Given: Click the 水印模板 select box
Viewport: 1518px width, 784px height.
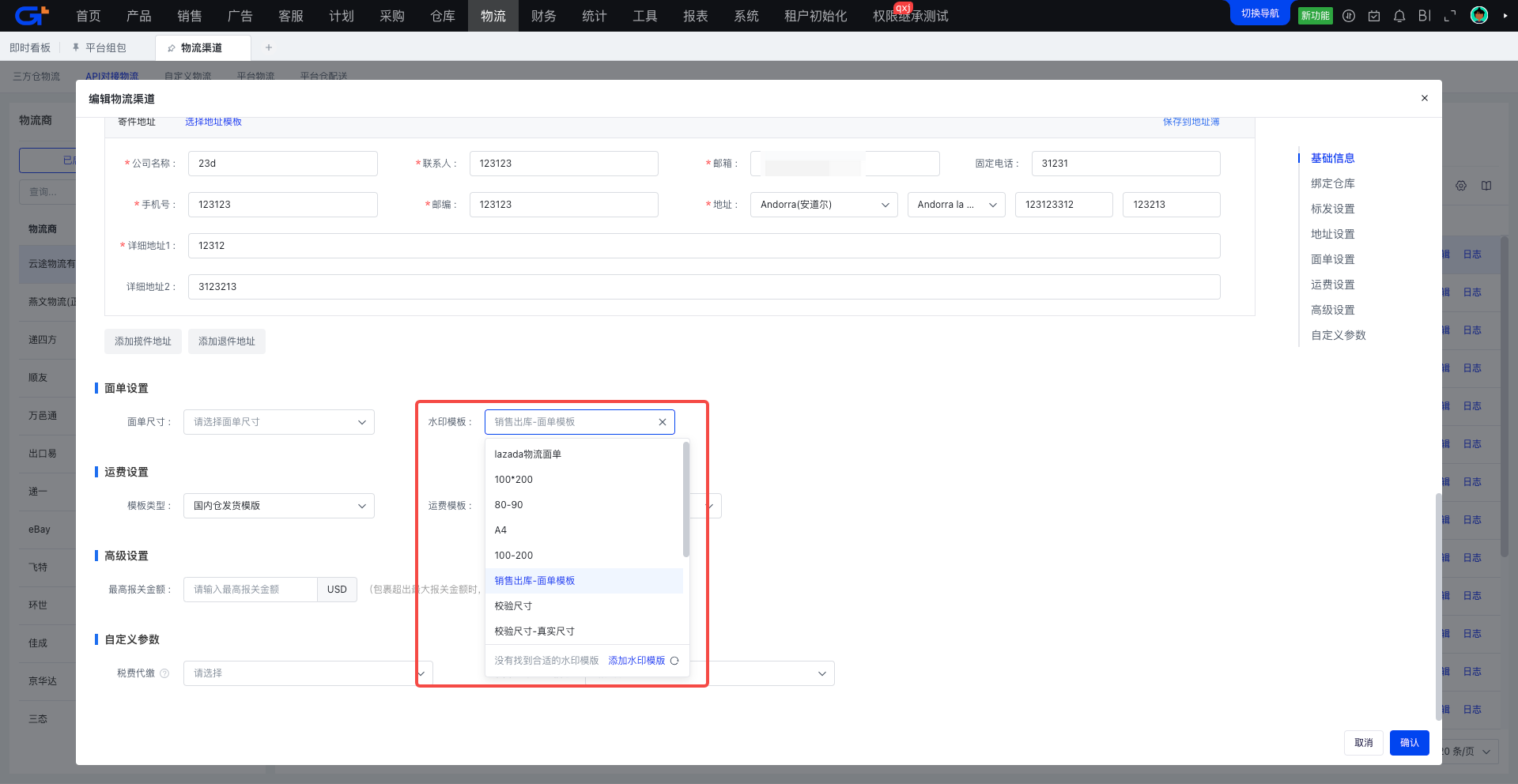Looking at the screenshot, I should click(x=580, y=422).
